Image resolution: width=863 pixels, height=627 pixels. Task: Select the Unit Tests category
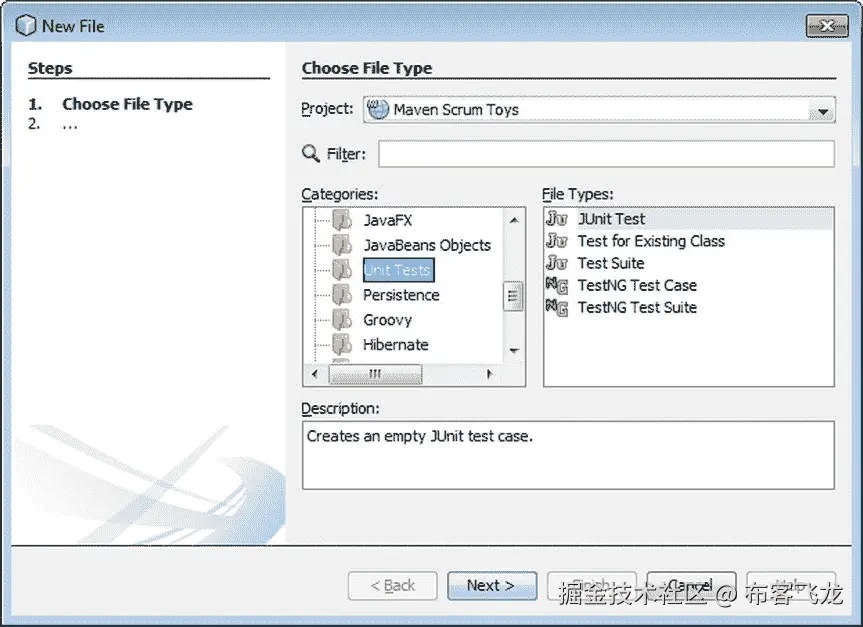click(398, 270)
